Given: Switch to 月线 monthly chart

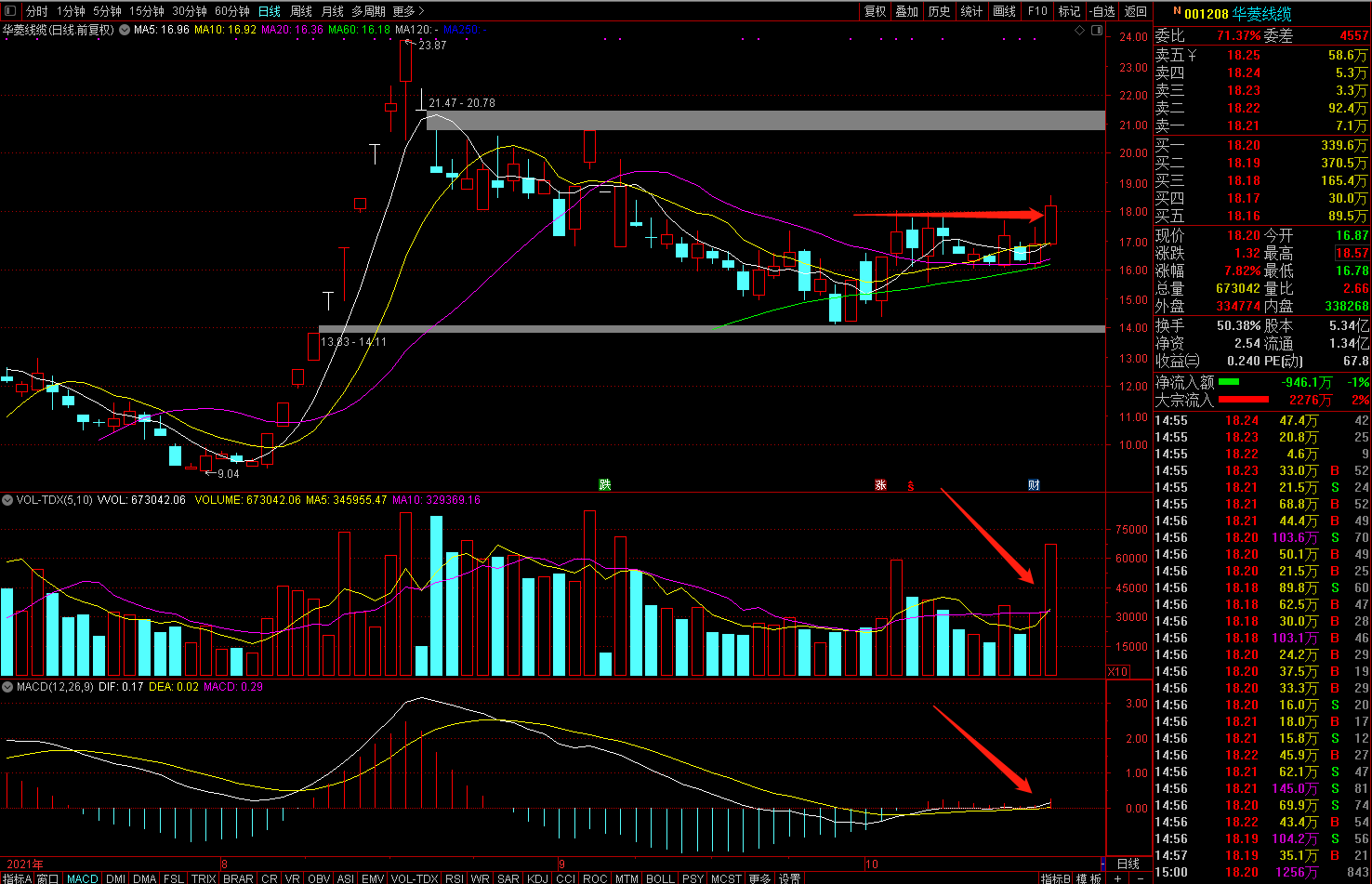Looking at the screenshot, I should (x=332, y=11).
